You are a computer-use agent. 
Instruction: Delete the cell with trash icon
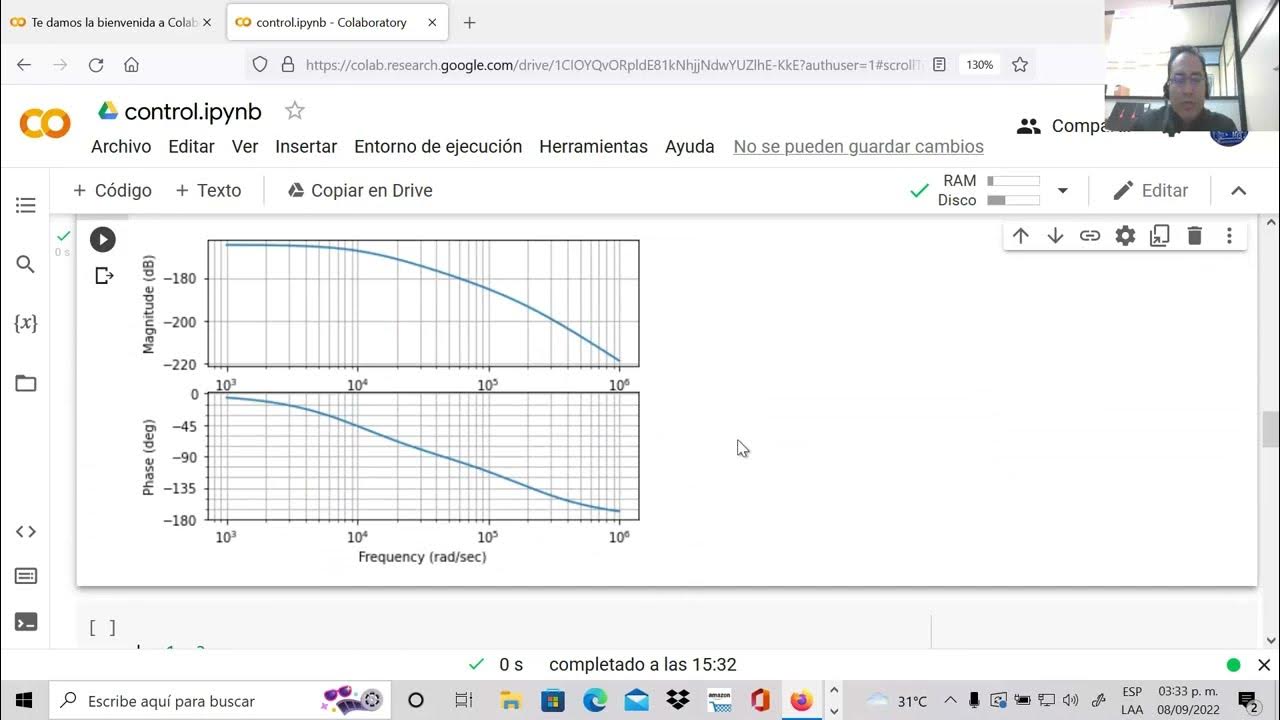[1194, 236]
